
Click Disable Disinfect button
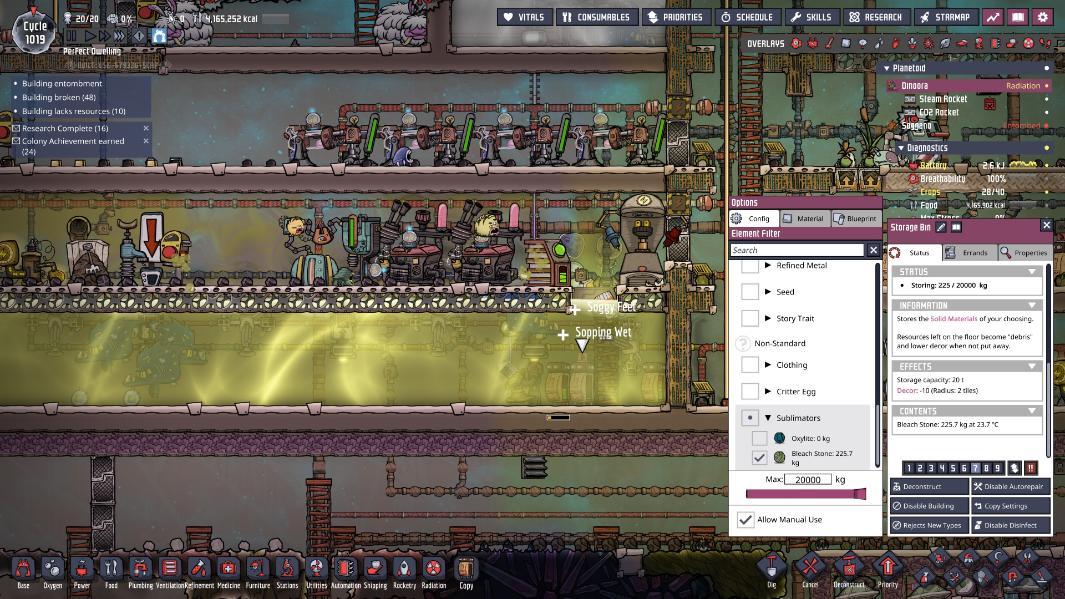click(1011, 525)
